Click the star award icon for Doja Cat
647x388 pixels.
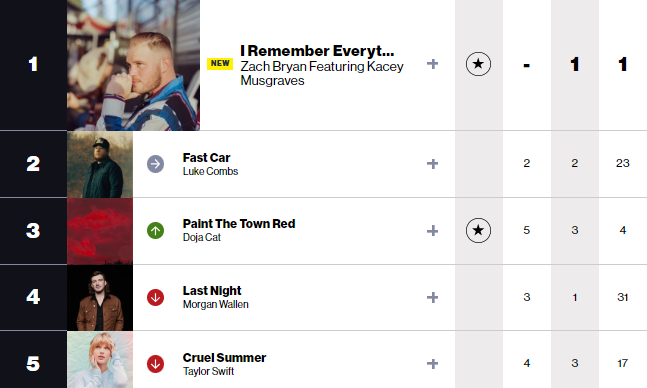(478, 230)
